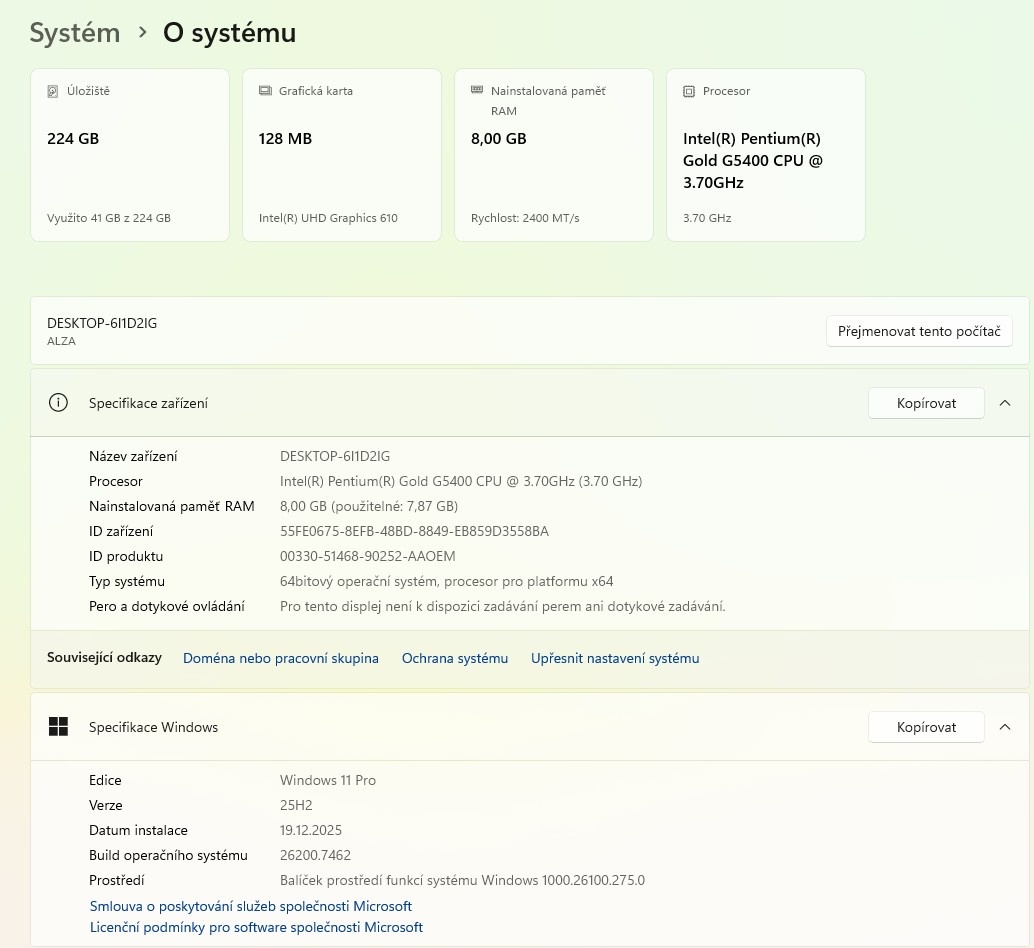Screen dimensions: 1034x948
Task: Open Doména nebo pracovní skupina link
Action: pos(281,658)
